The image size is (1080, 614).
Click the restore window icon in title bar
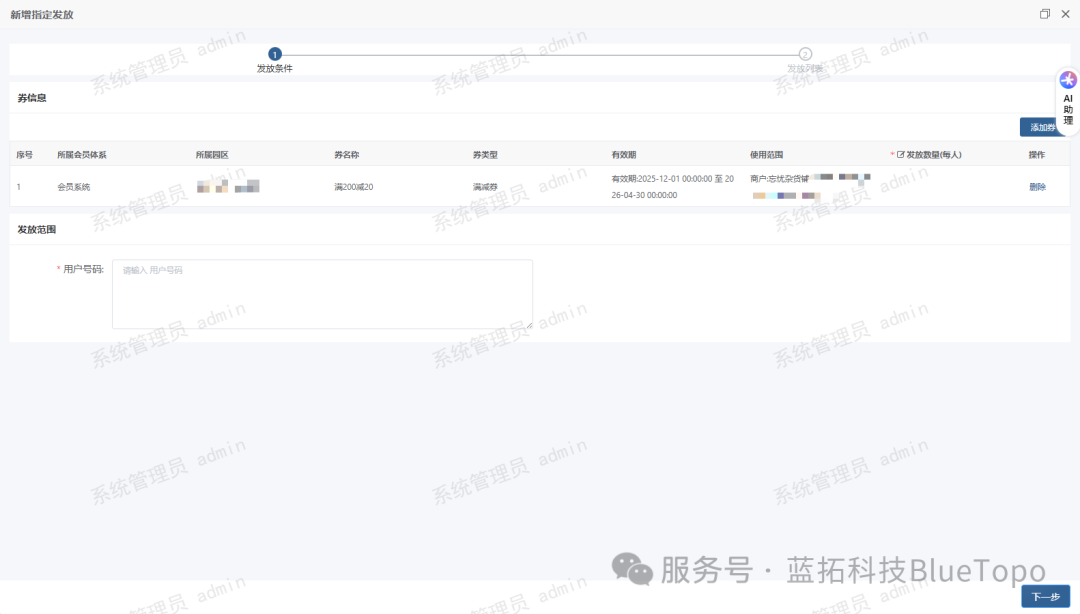tap(1045, 14)
